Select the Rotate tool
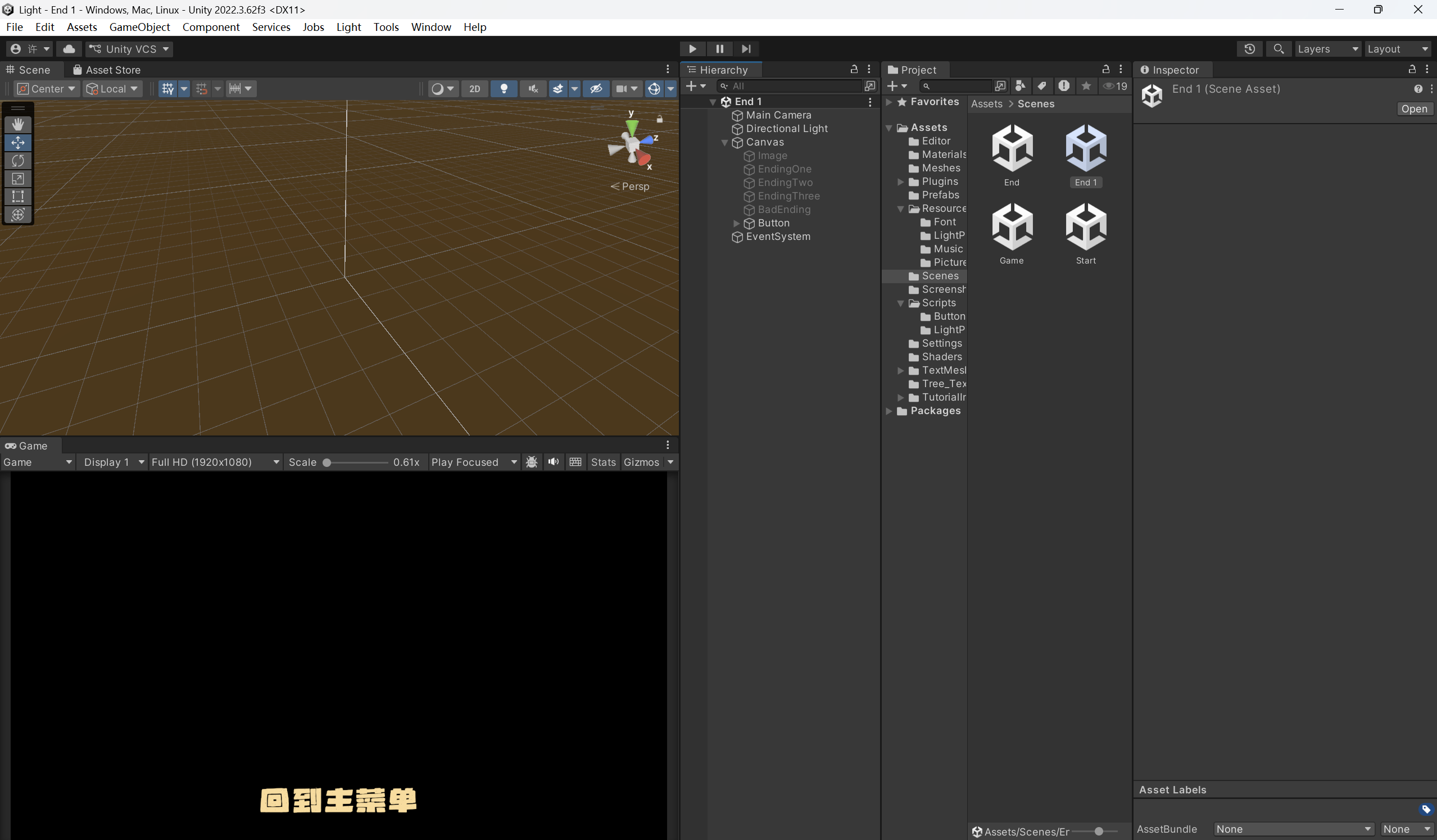 17,161
